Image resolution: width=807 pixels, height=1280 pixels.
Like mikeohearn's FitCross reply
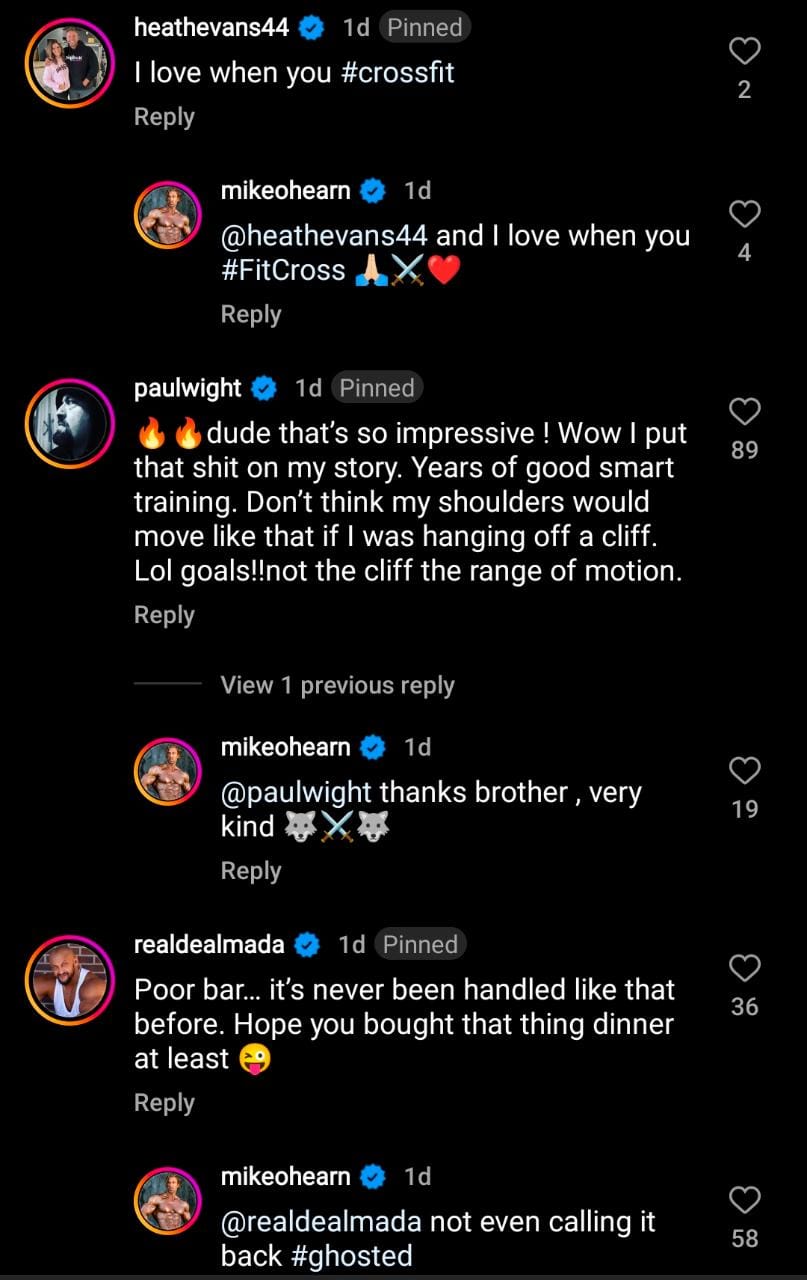tap(744, 214)
